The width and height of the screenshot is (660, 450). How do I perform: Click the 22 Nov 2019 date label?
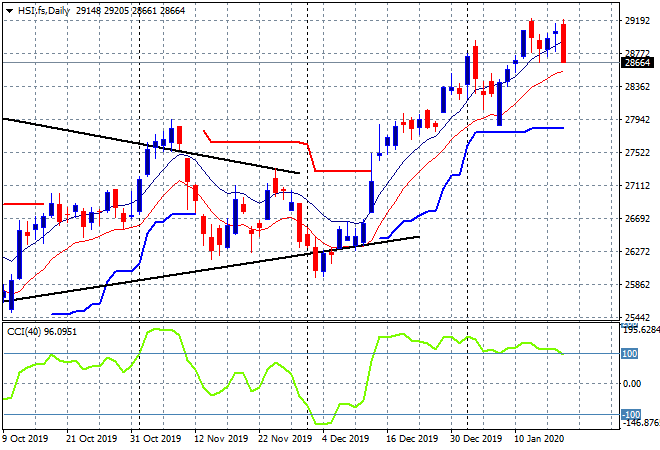285,439
